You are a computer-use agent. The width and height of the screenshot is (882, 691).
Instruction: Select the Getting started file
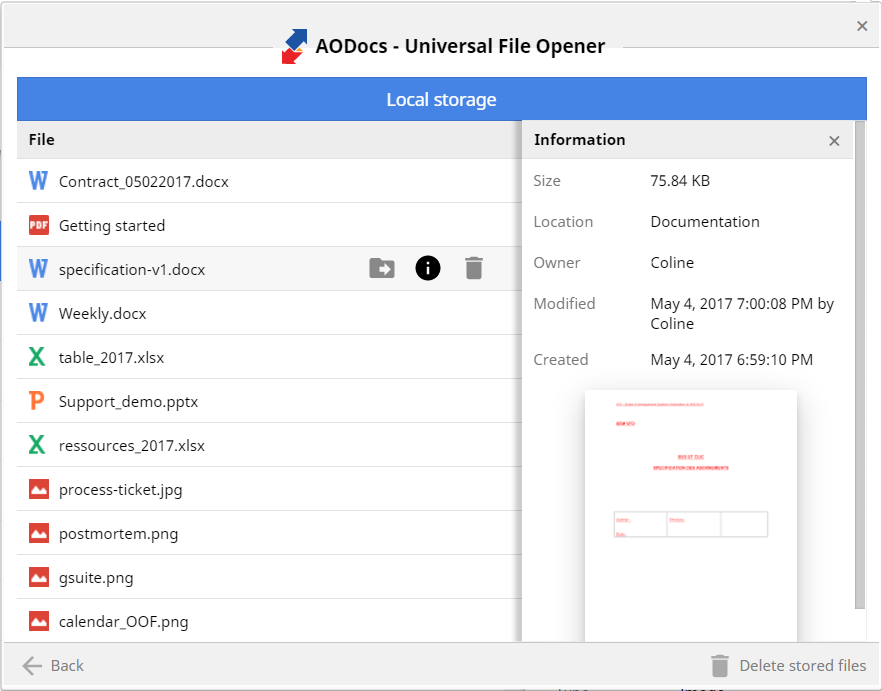click(x=269, y=225)
